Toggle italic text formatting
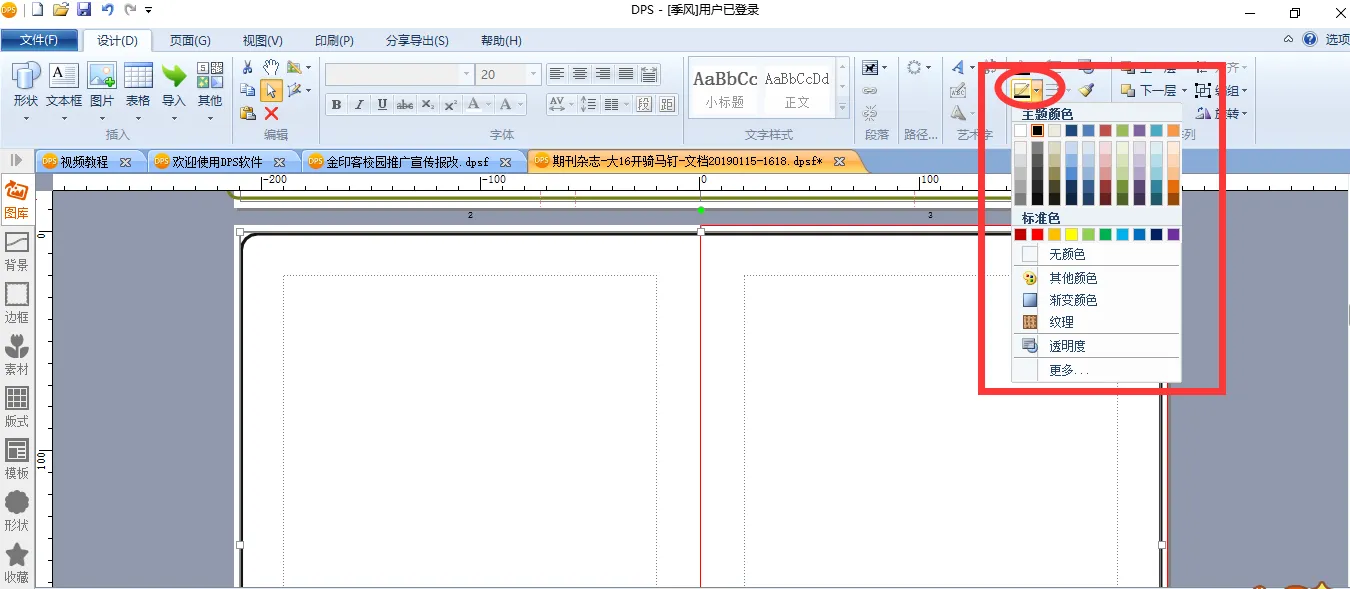 click(360, 105)
